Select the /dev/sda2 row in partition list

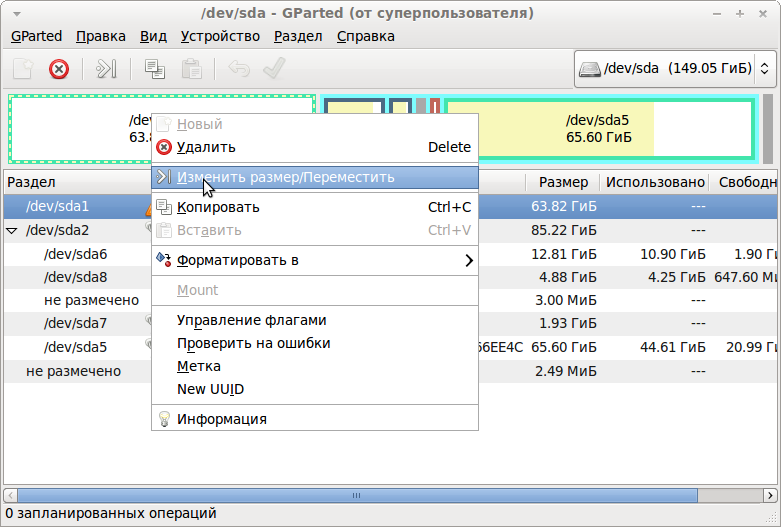coord(390,230)
